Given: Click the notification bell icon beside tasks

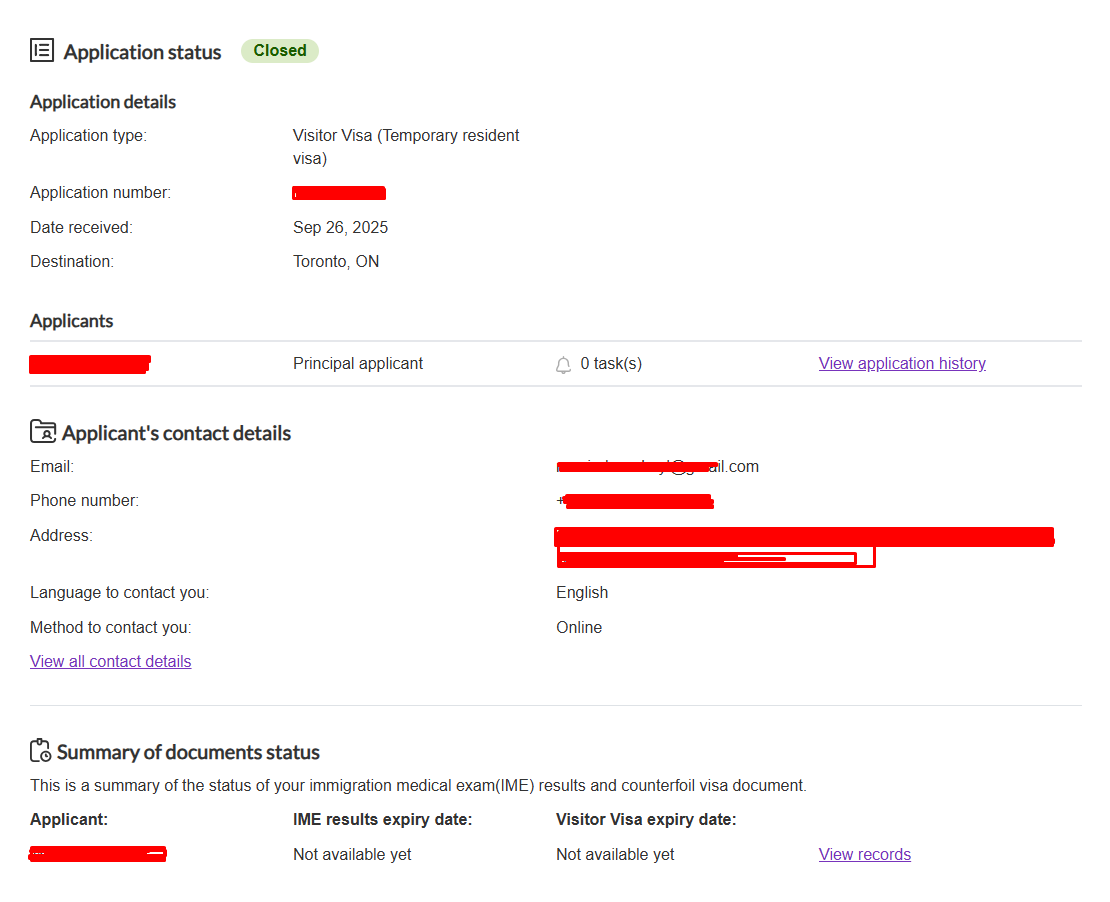Looking at the screenshot, I should [x=563, y=364].
